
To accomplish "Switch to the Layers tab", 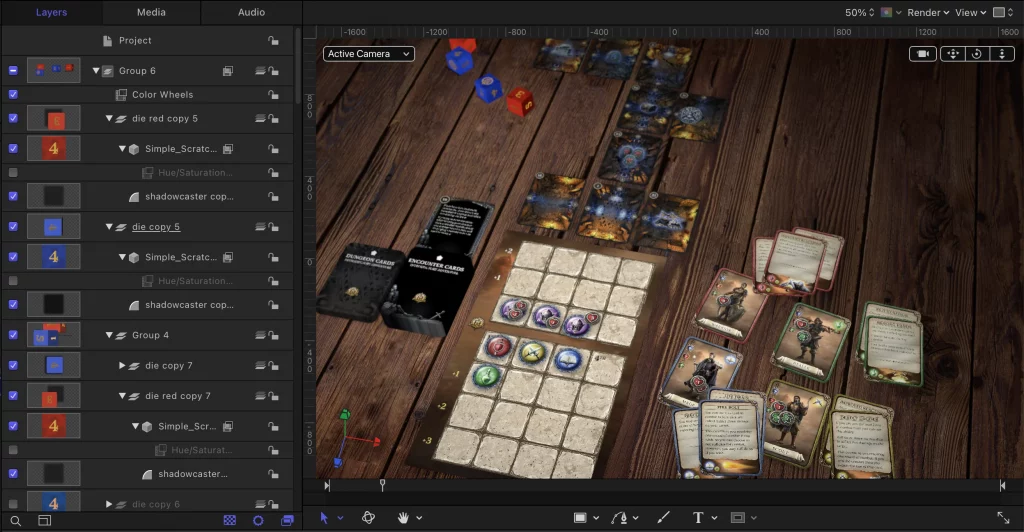I will tap(52, 12).
